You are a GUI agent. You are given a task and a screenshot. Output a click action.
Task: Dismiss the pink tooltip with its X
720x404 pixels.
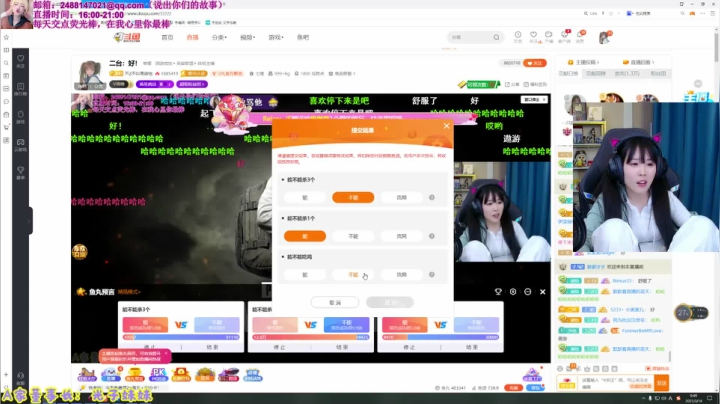click(x=166, y=354)
